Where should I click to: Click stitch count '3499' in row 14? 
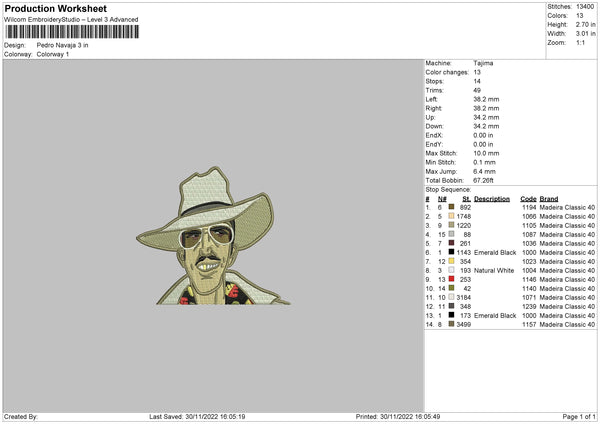[x=464, y=325]
